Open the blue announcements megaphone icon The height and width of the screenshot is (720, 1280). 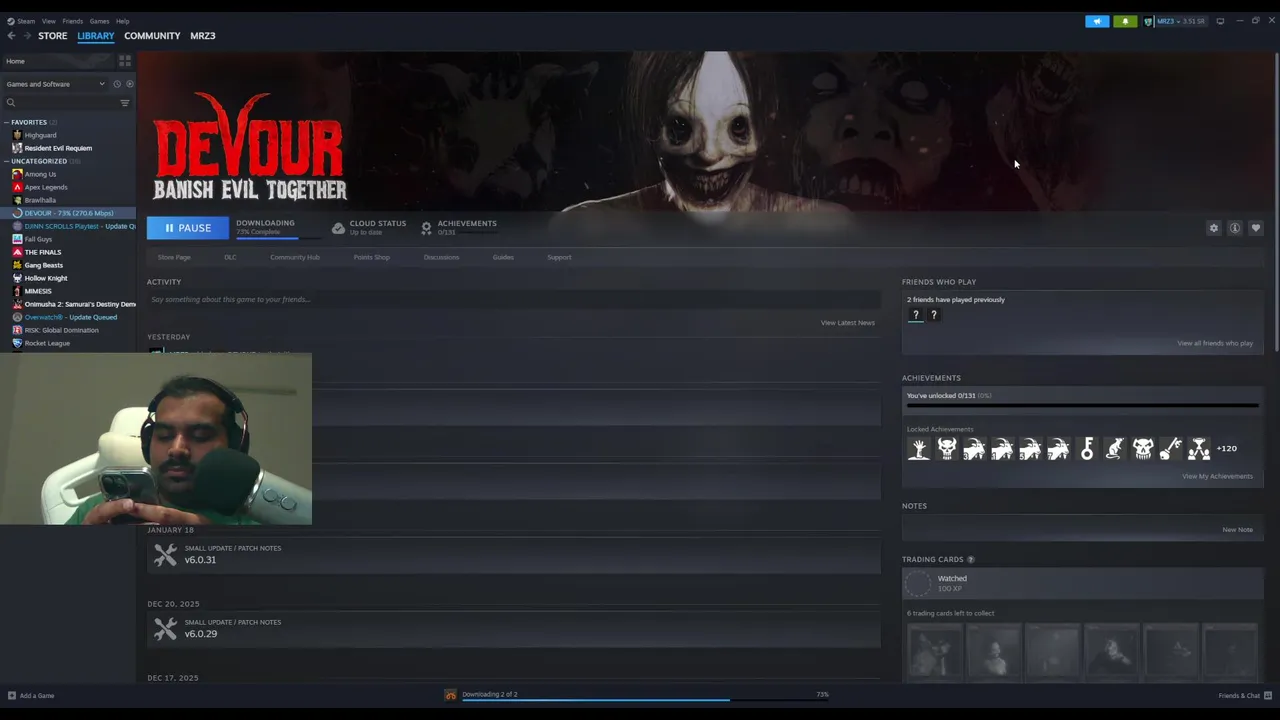[1097, 21]
